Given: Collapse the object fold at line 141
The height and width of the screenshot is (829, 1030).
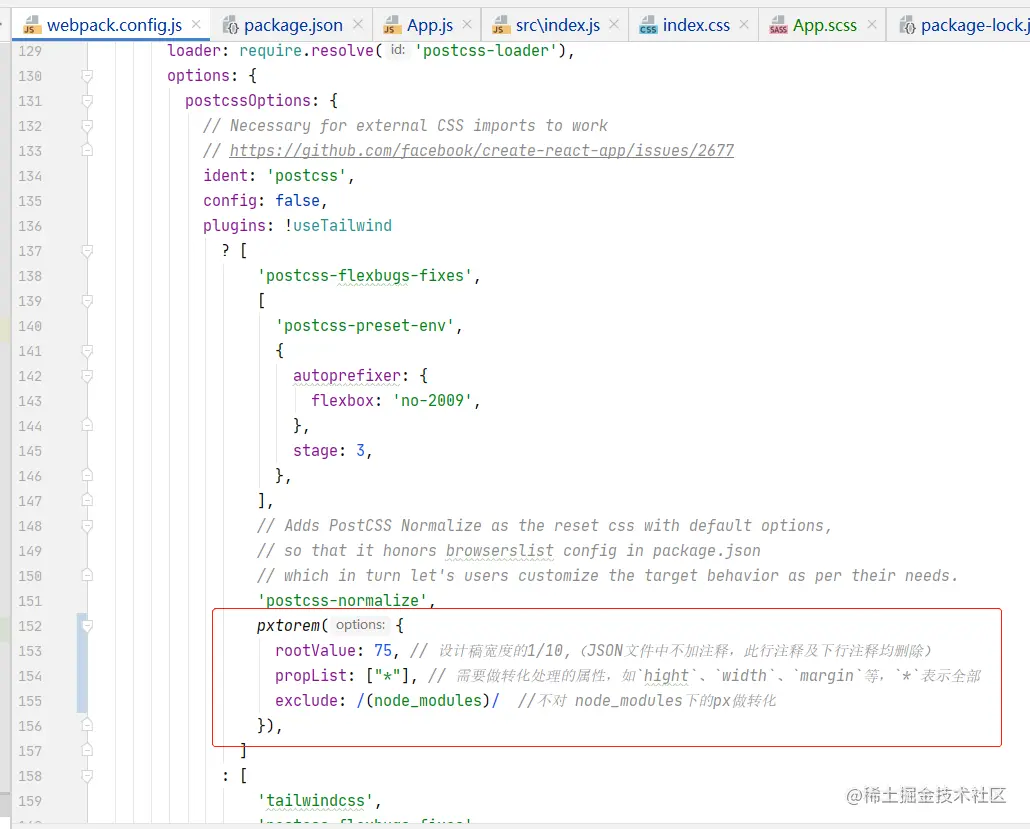Looking at the screenshot, I should pos(87,351).
